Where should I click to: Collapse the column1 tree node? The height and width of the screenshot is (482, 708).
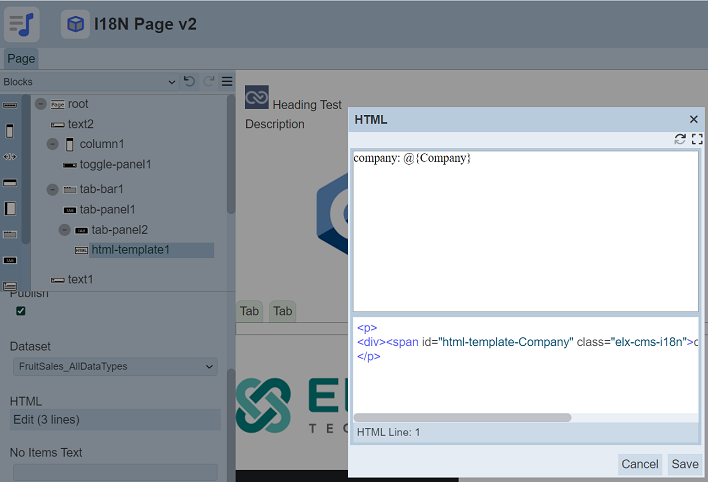[53, 144]
